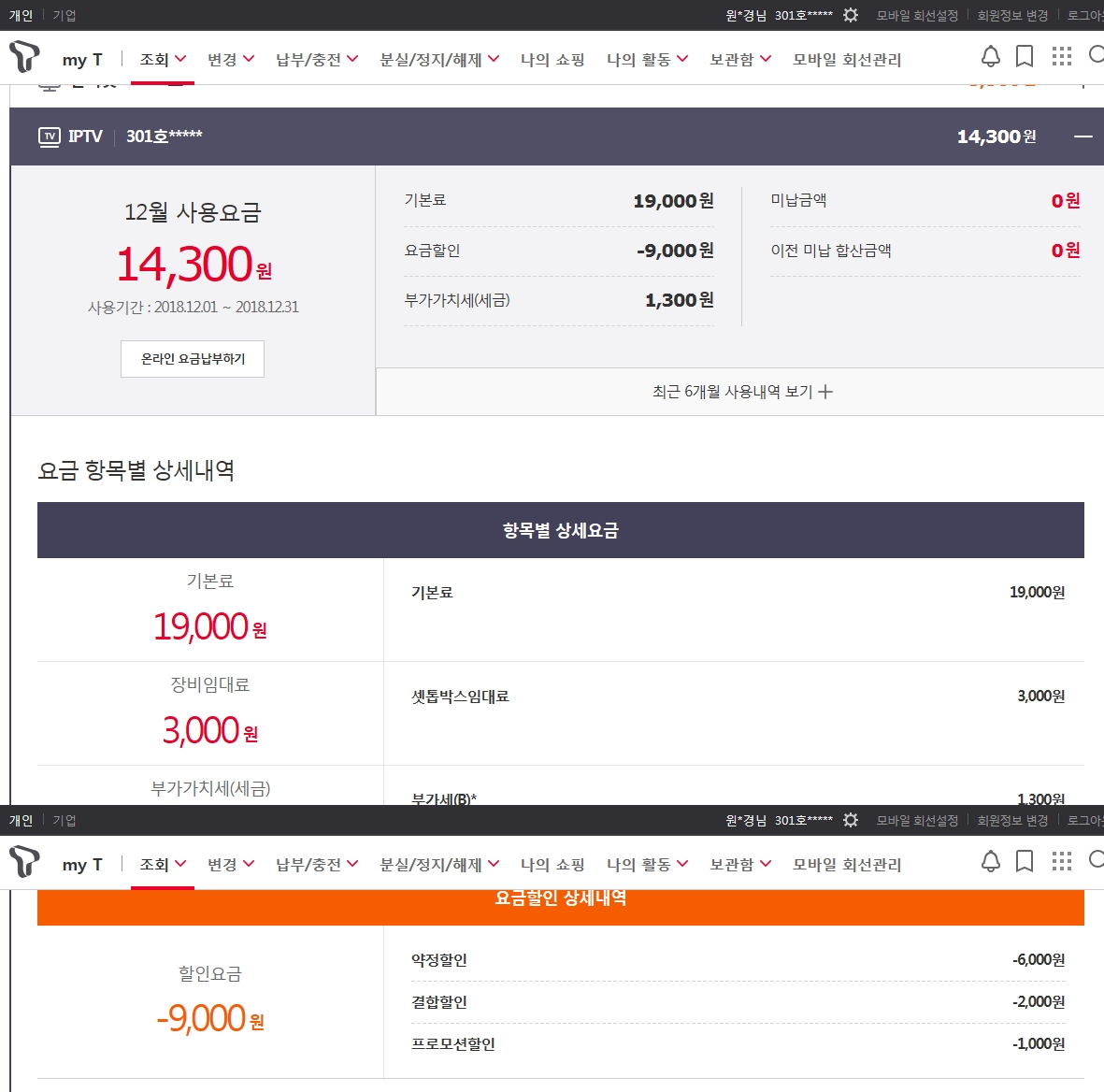Image resolution: width=1104 pixels, height=1092 pixels.
Task: Click the 회원정보 변경 link
Action: [1012, 16]
